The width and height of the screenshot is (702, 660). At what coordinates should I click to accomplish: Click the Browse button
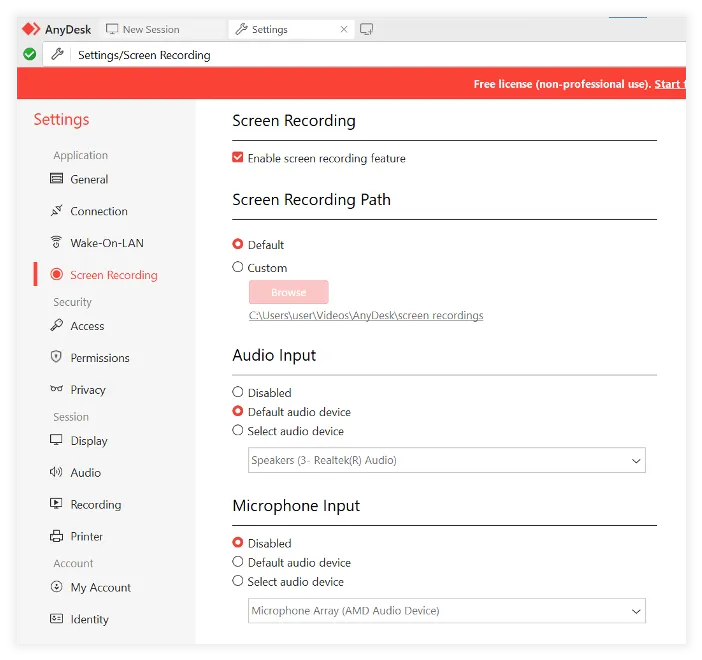[288, 292]
